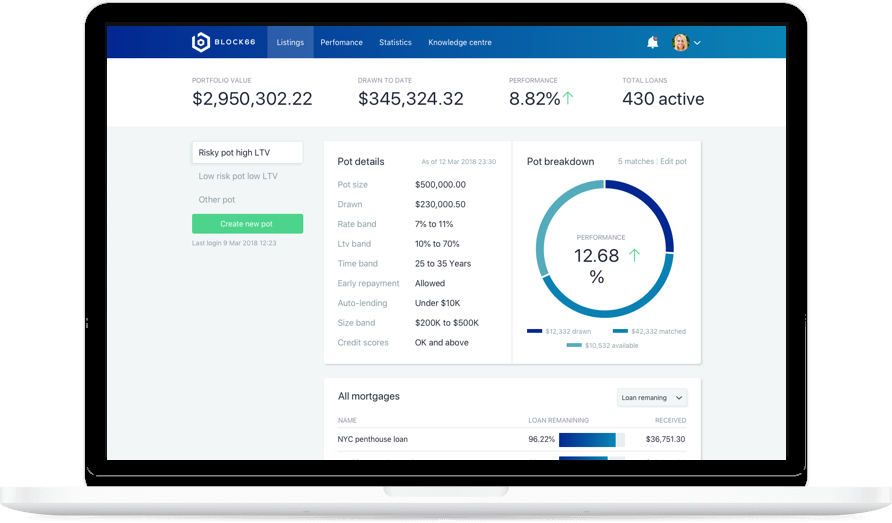The width and height of the screenshot is (892, 523).
Task: Click the NYC penthouse loan progress bar
Action: pos(592,439)
